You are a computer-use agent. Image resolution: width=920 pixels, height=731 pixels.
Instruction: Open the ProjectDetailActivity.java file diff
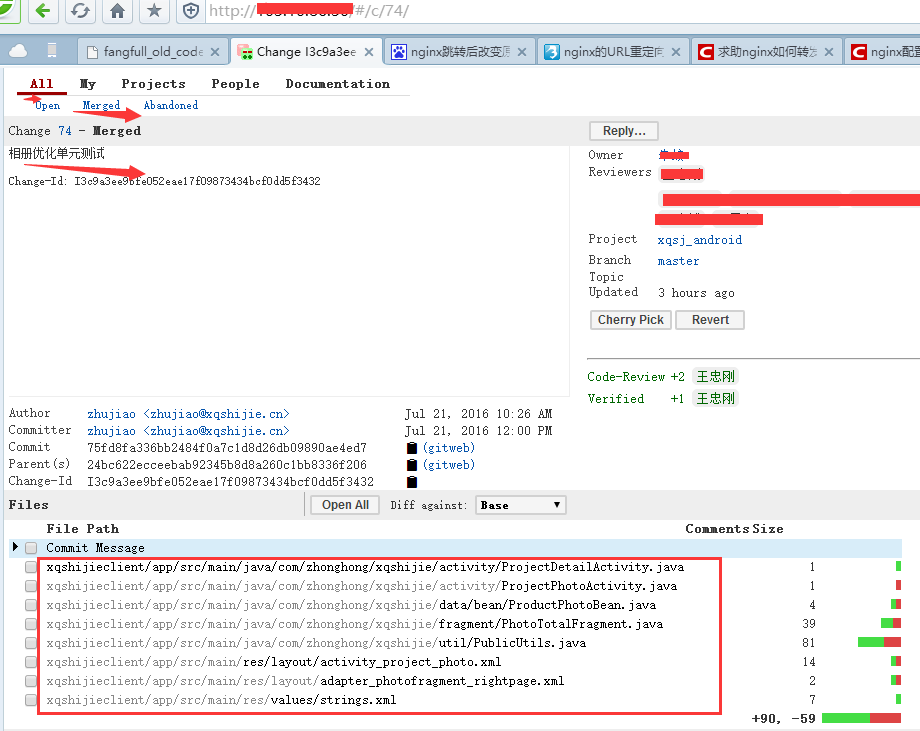coord(365,567)
